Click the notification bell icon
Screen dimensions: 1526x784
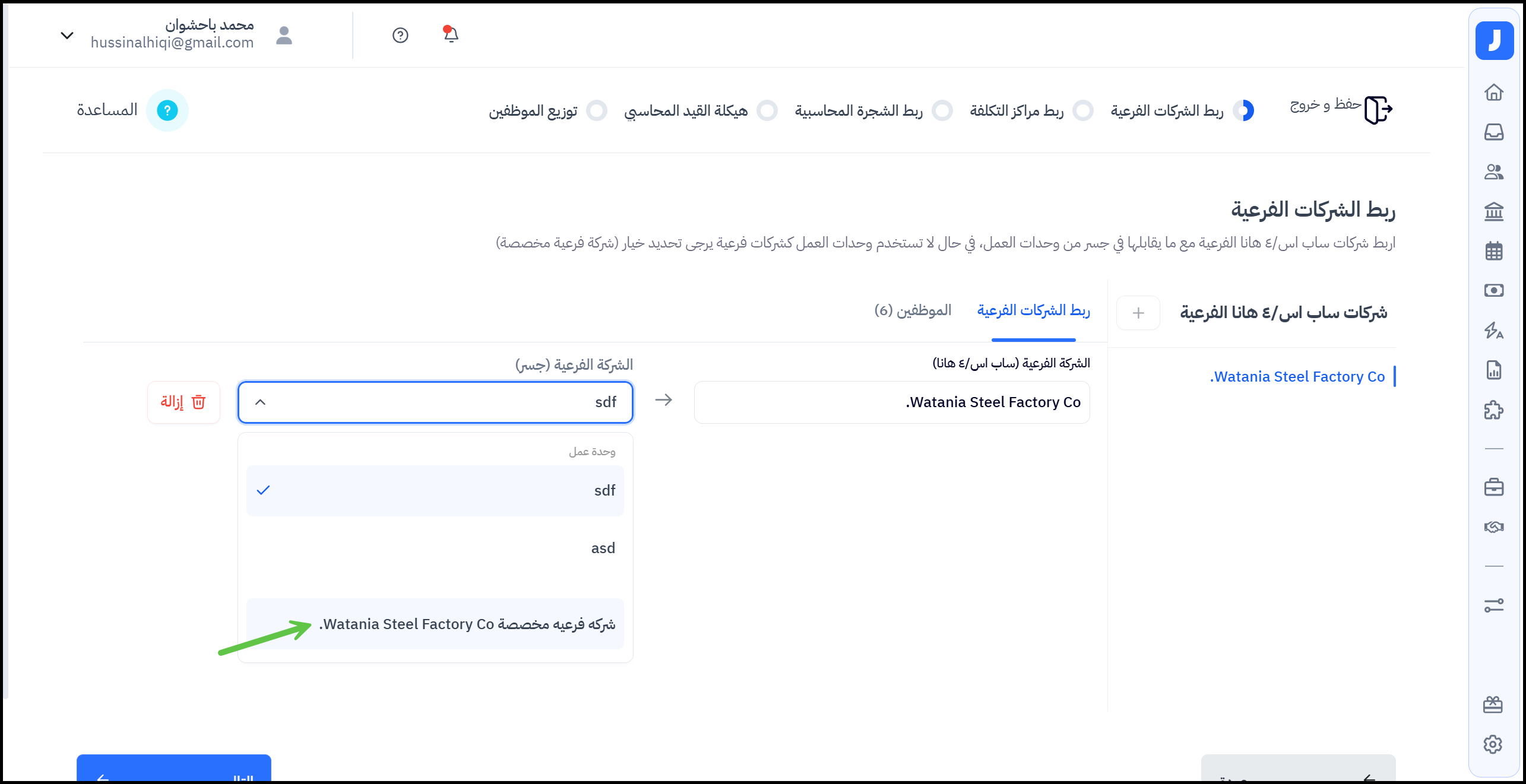coord(451,34)
